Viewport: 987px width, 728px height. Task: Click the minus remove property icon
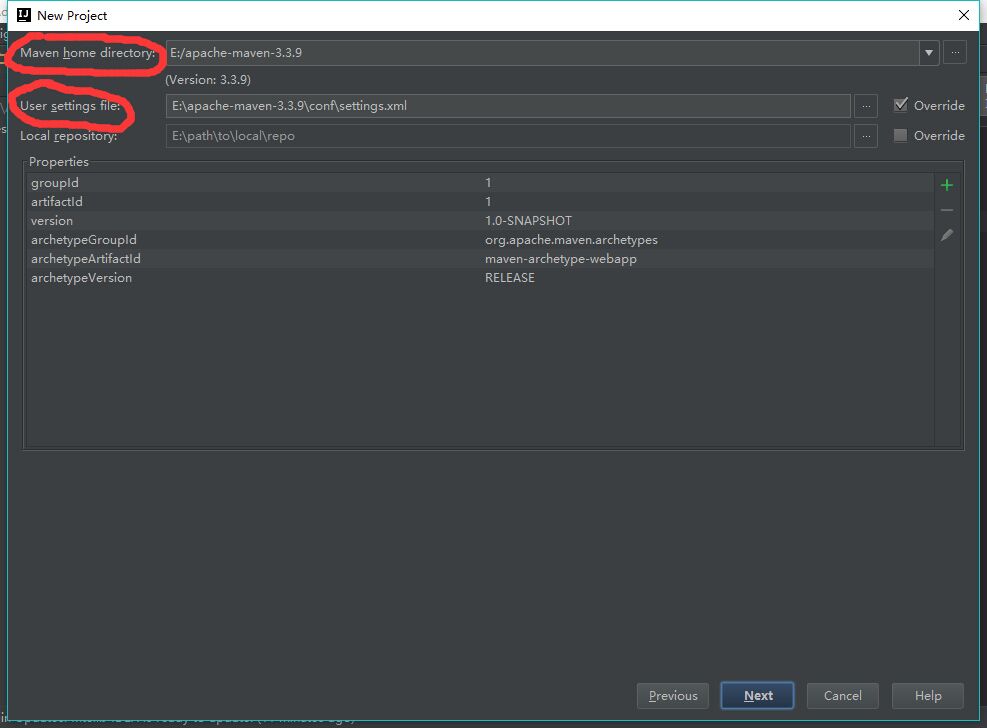[946, 210]
